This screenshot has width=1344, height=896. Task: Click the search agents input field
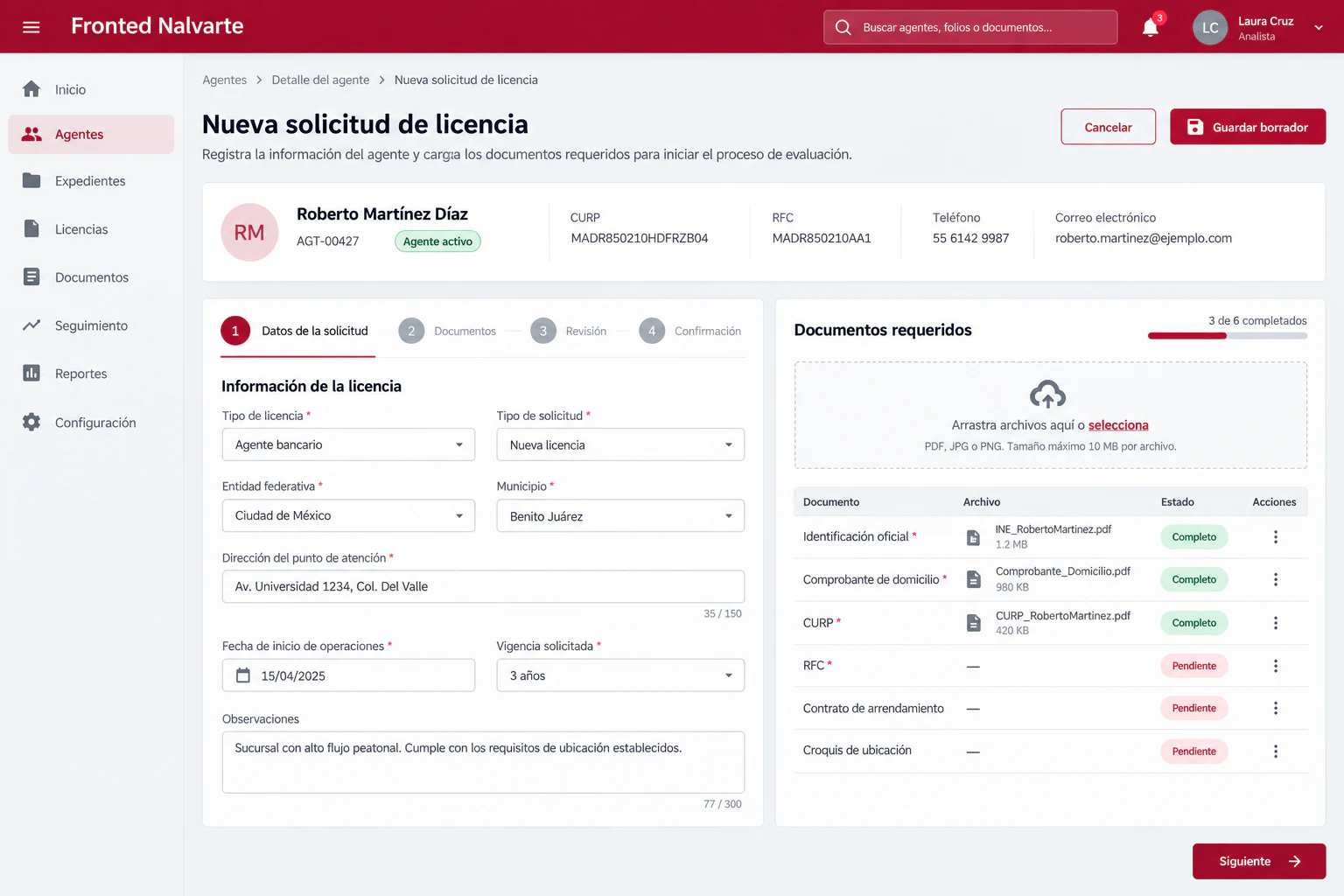click(x=970, y=27)
